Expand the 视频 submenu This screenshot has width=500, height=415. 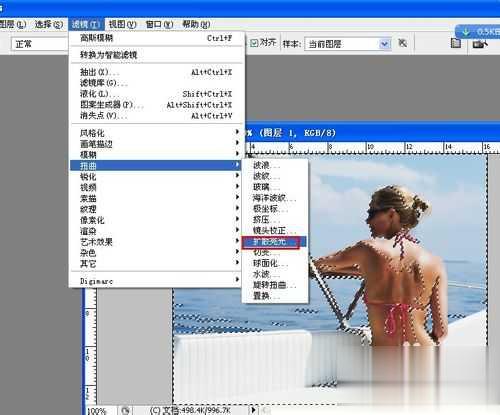click(155, 187)
